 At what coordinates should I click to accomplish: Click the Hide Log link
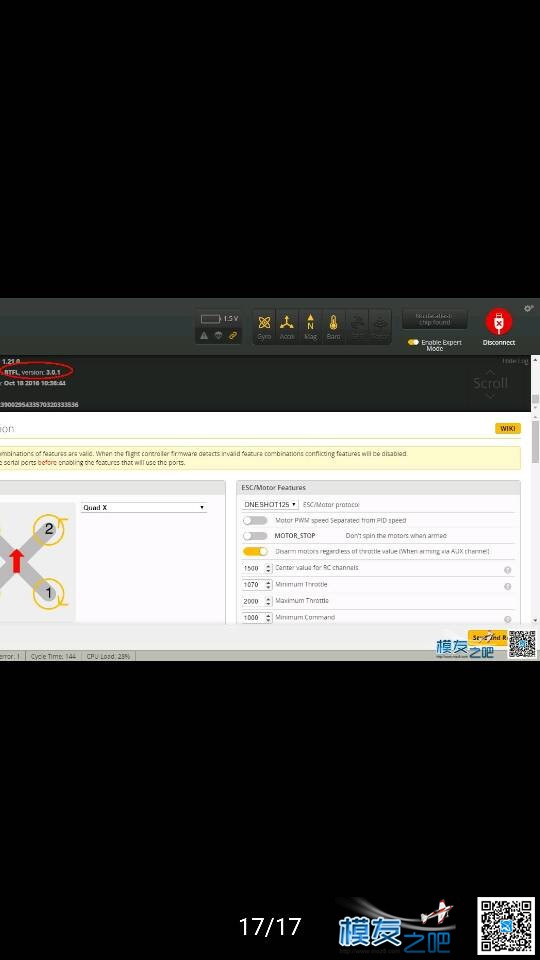pyautogui.click(x=515, y=361)
